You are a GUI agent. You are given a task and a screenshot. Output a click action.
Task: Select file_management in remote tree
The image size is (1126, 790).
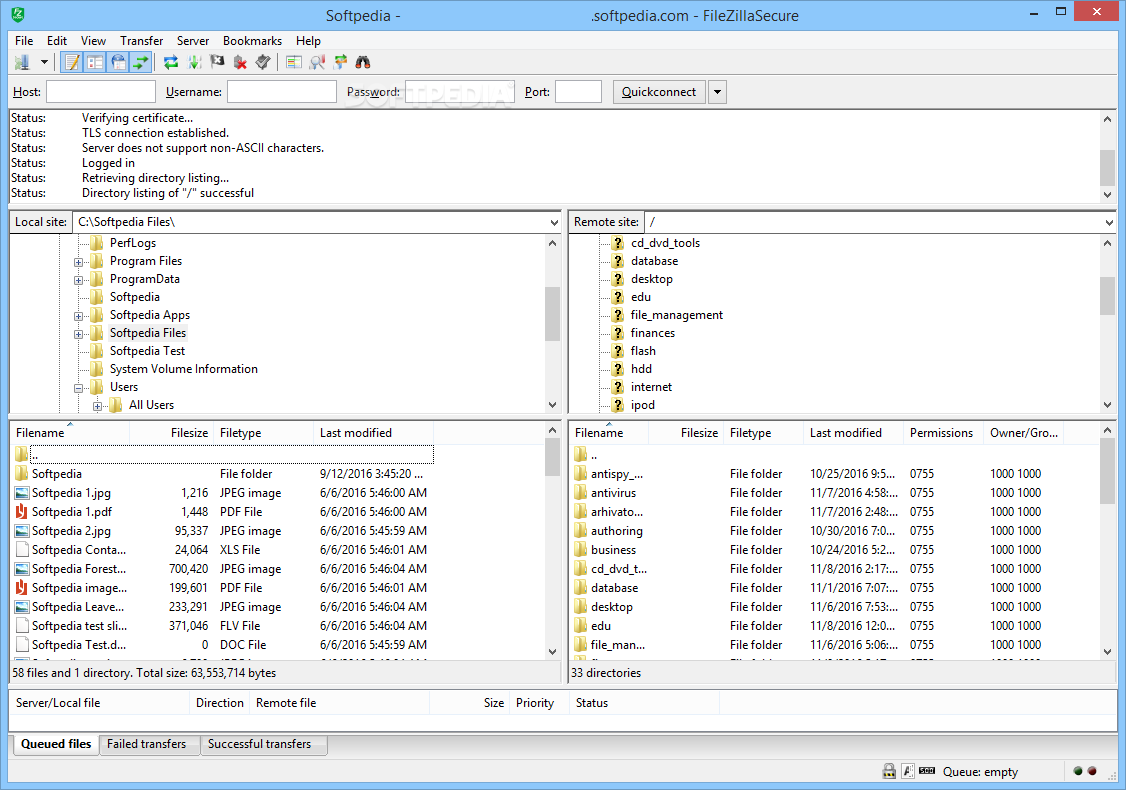[676, 315]
